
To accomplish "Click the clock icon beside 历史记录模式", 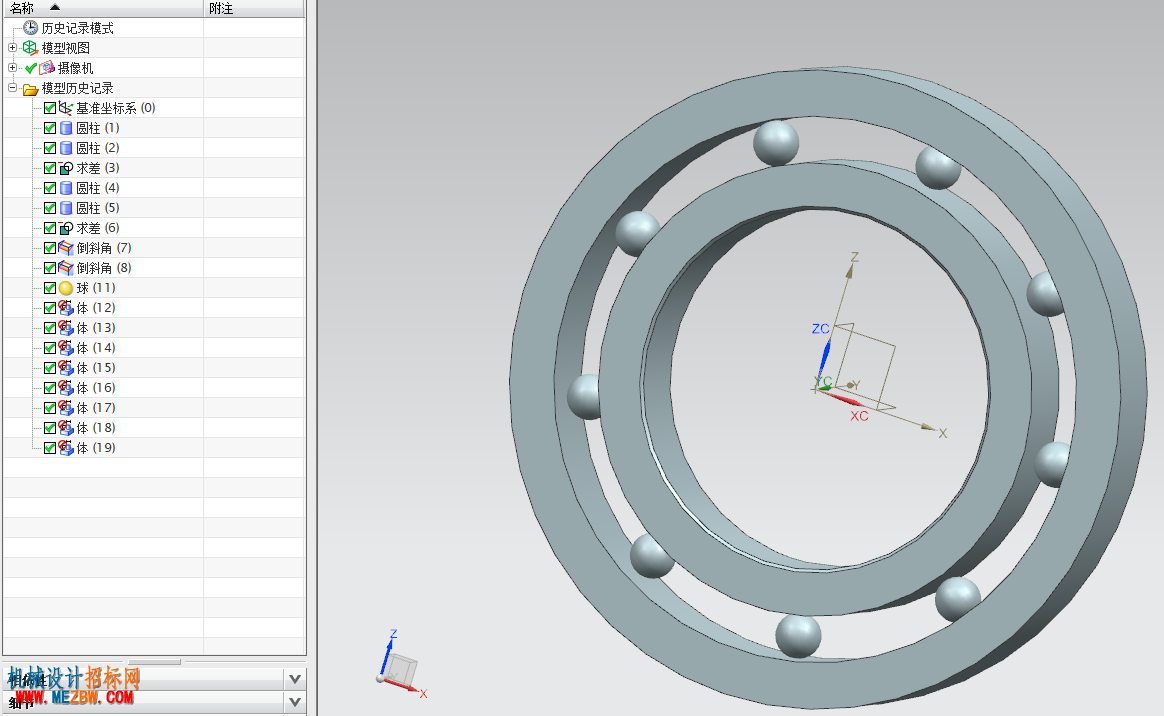I will [30, 27].
